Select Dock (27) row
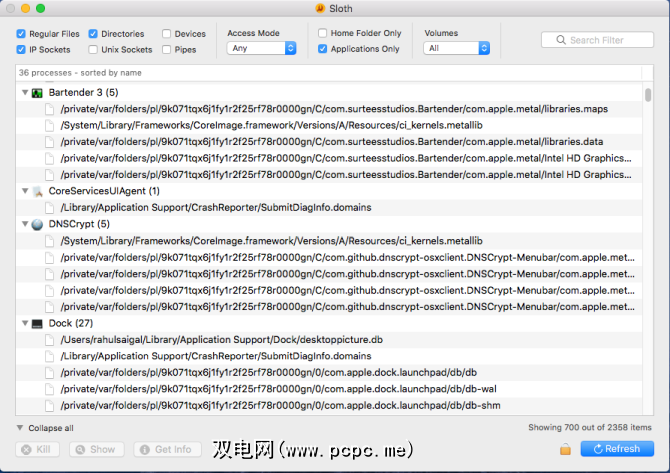The width and height of the screenshot is (670, 473). (x=329, y=324)
